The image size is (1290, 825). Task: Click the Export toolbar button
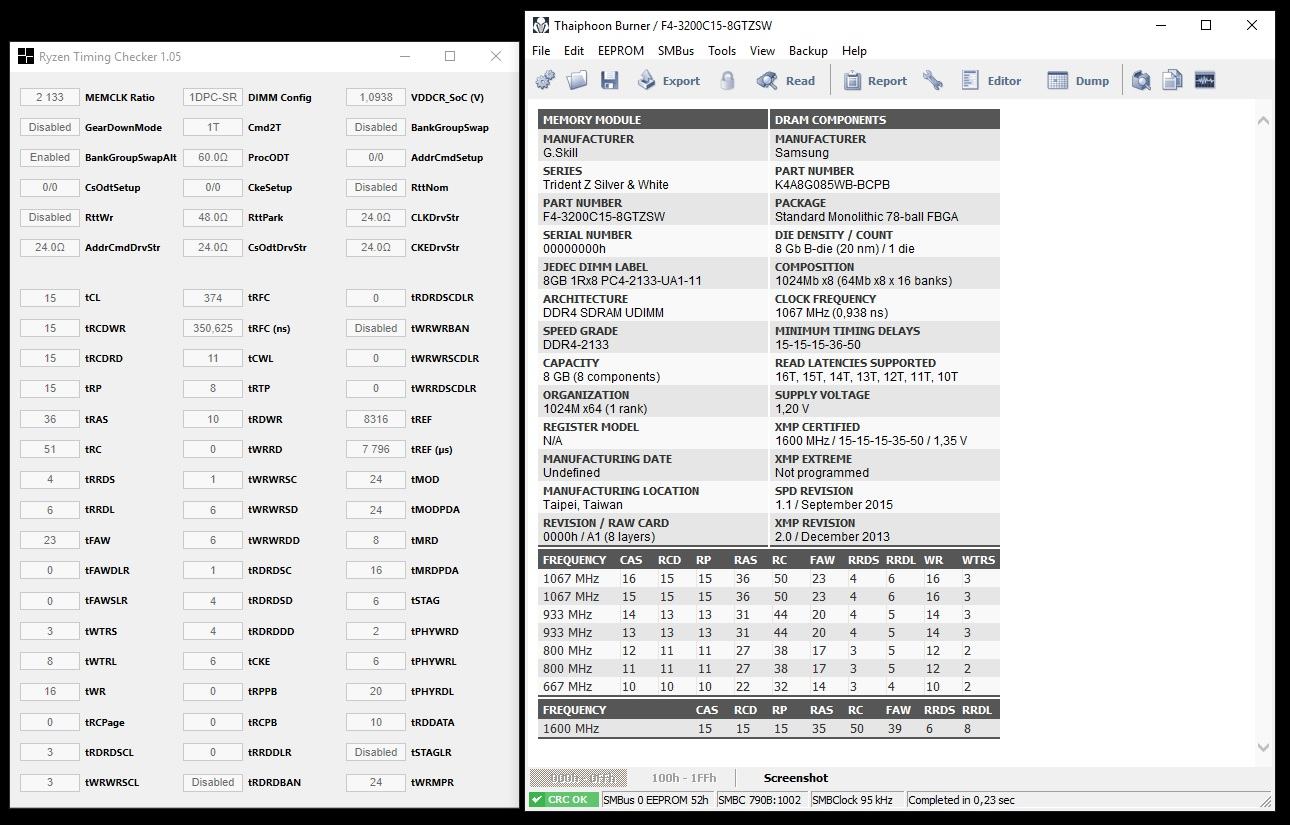(669, 81)
